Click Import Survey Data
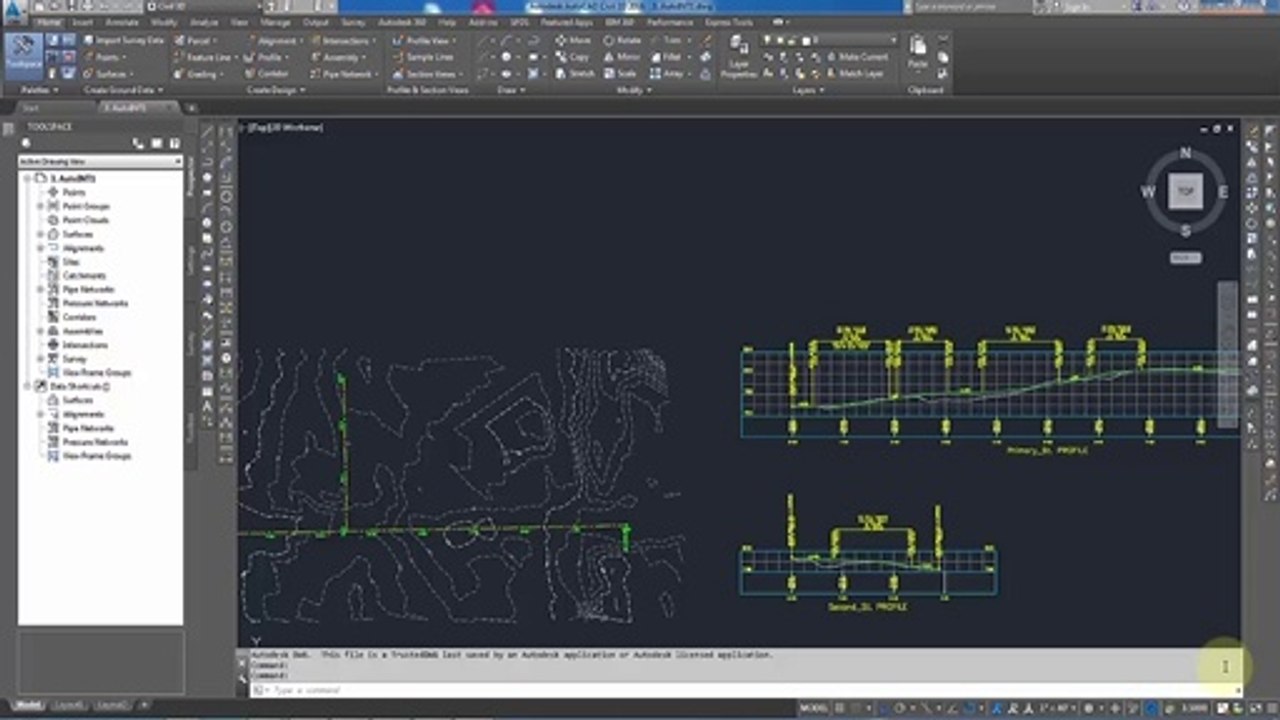This screenshot has width=1280, height=720. click(x=122, y=41)
